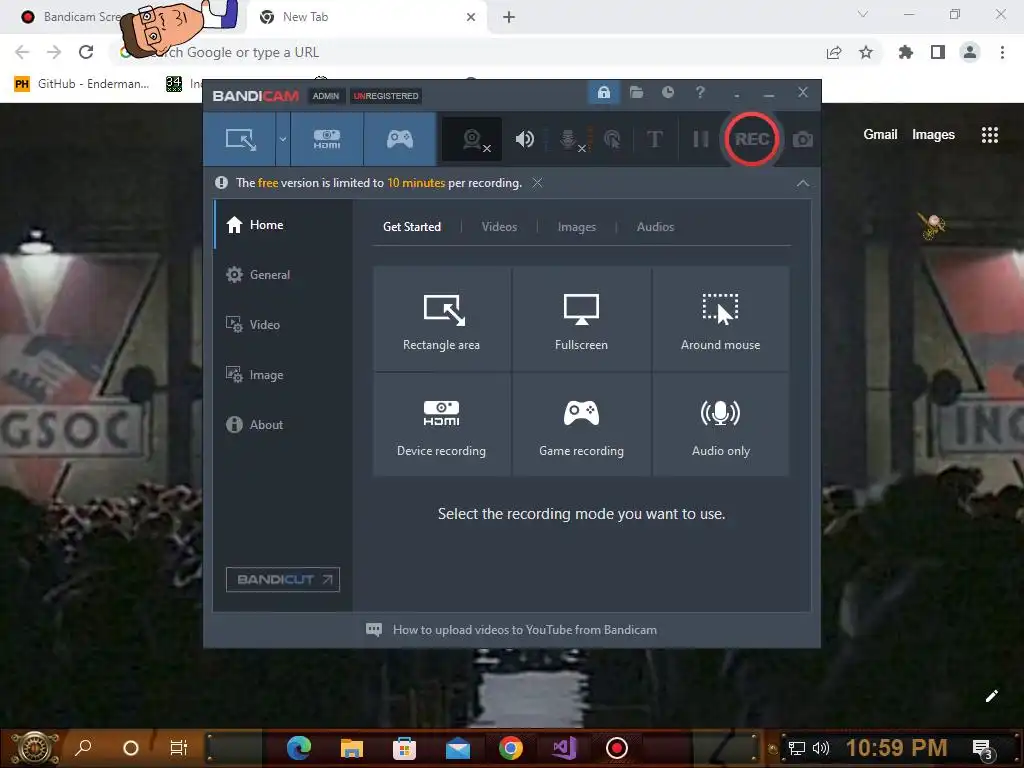
Task: Toggle the microphone icon
Action: point(569,139)
